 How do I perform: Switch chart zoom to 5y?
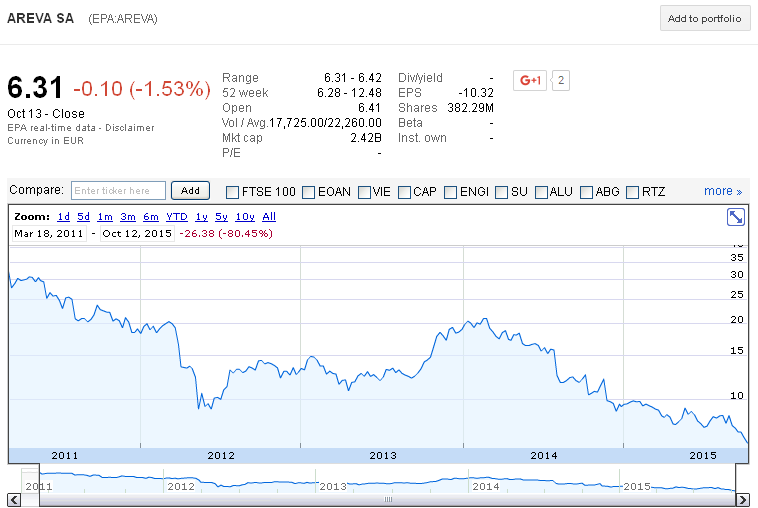(x=221, y=217)
